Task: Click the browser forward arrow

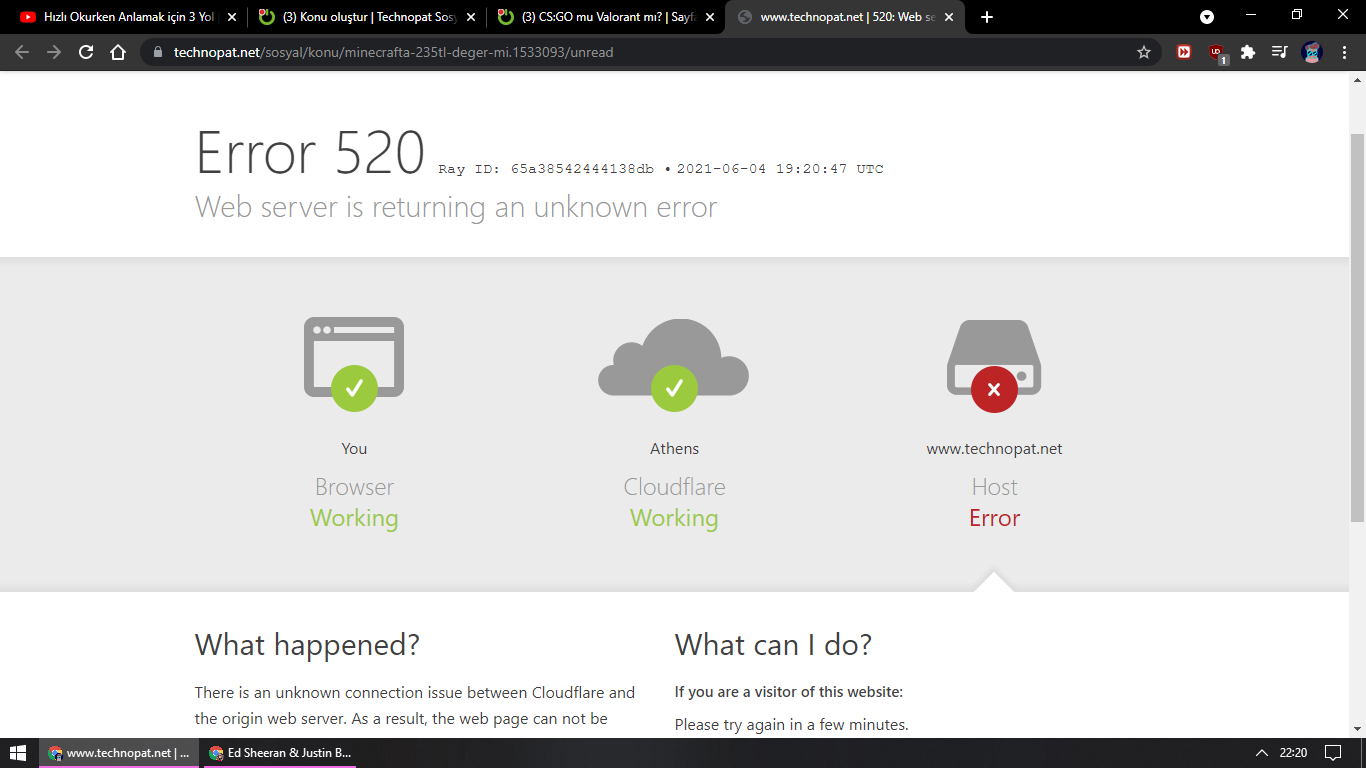Action: 54,52
